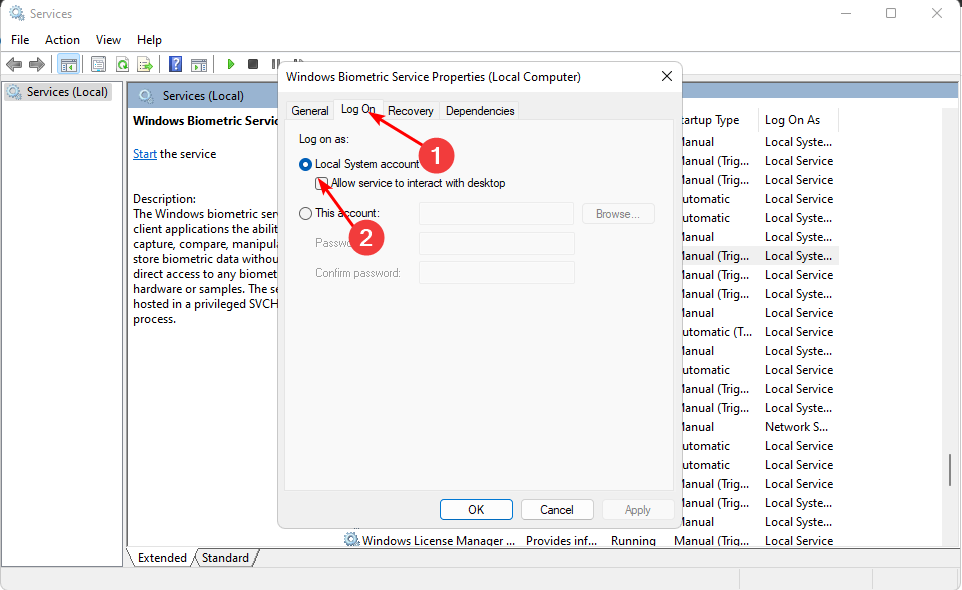Click the This account text field
This screenshot has width=962, height=590.
(496, 214)
